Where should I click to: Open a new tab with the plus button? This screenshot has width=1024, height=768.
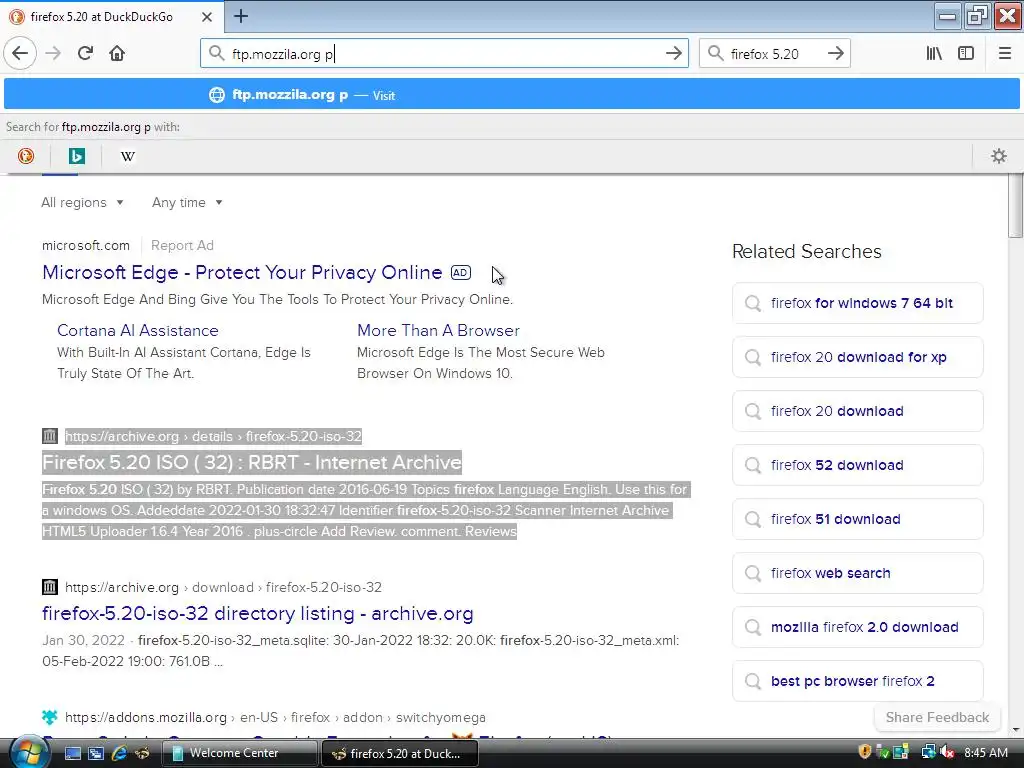(240, 16)
